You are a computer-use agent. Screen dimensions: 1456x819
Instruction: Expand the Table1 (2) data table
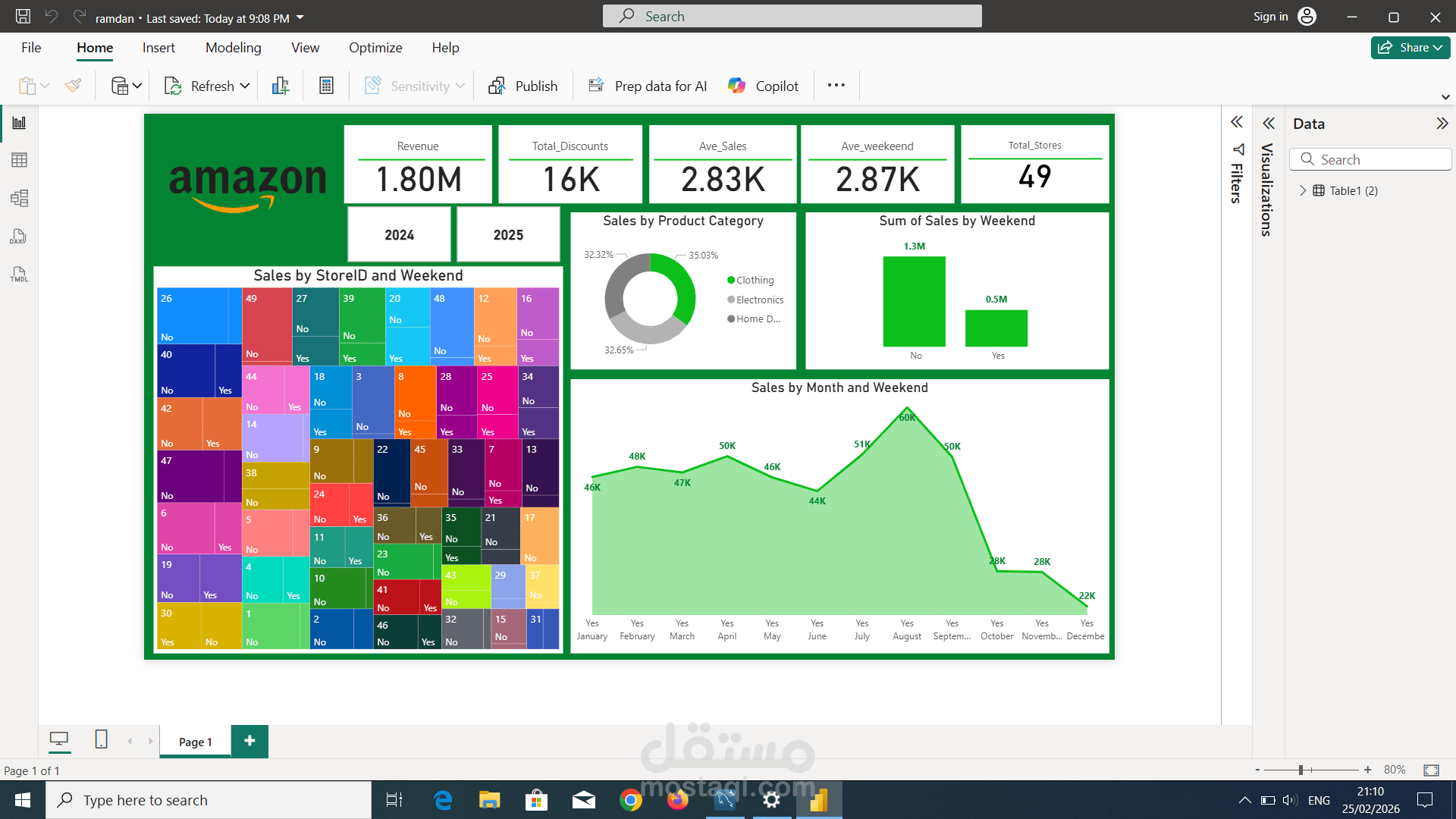1303,190
